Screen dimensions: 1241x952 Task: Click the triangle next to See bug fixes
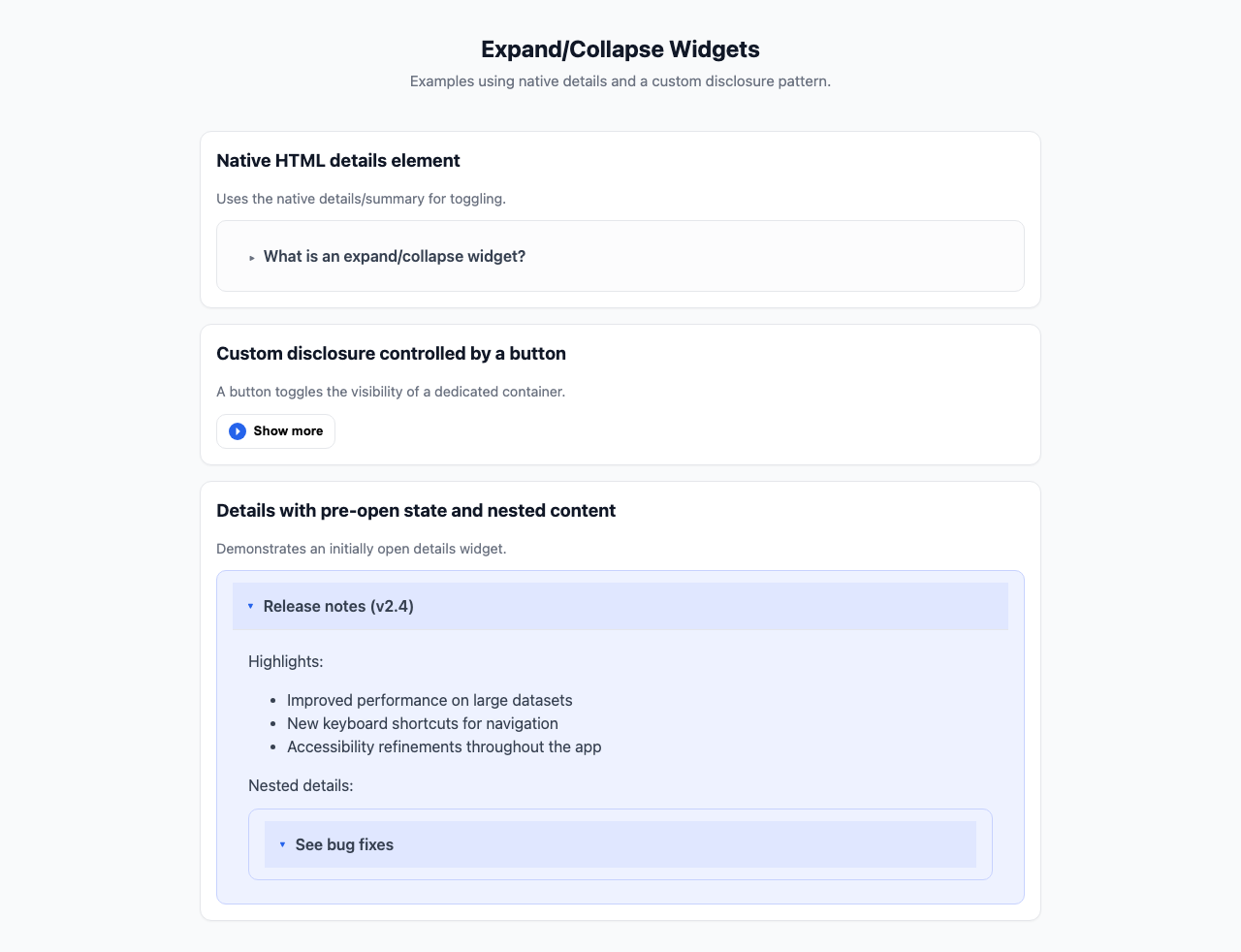(282, 845)
